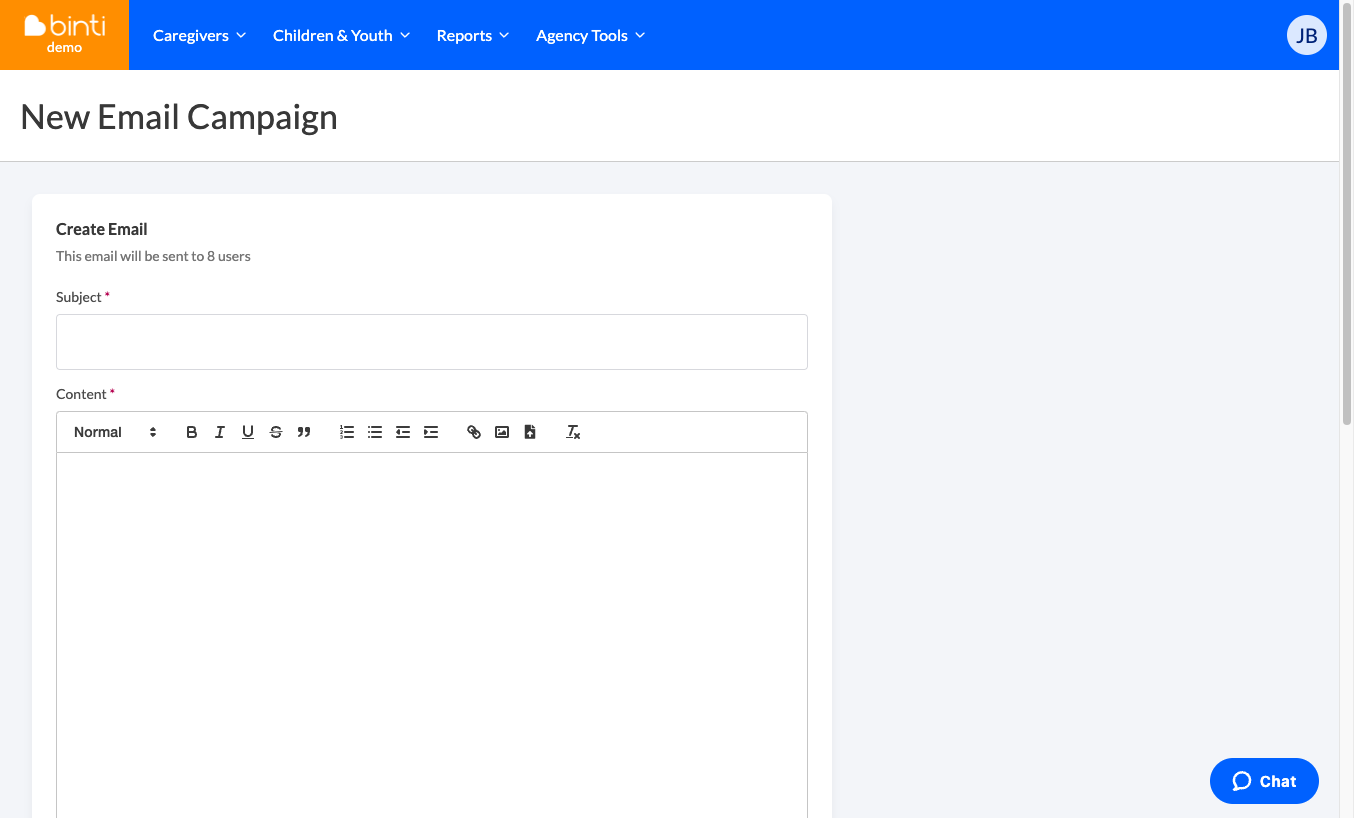This screenshot has width=1354, height=818.
Task: Insert a bulleted list
Action: (375, 432)
